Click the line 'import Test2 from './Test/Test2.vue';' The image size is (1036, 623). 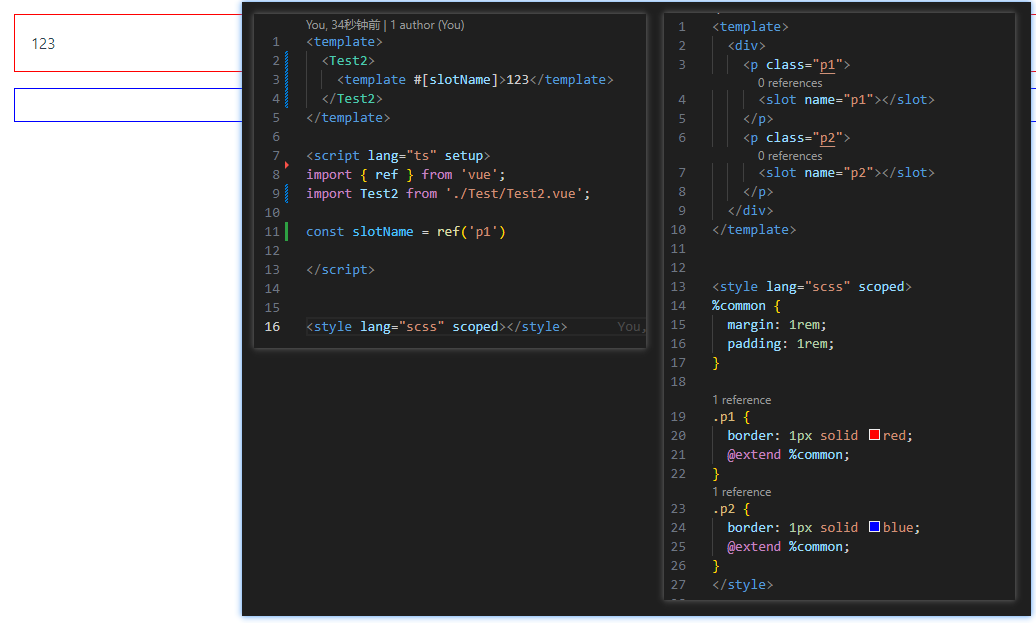[448, 194]
